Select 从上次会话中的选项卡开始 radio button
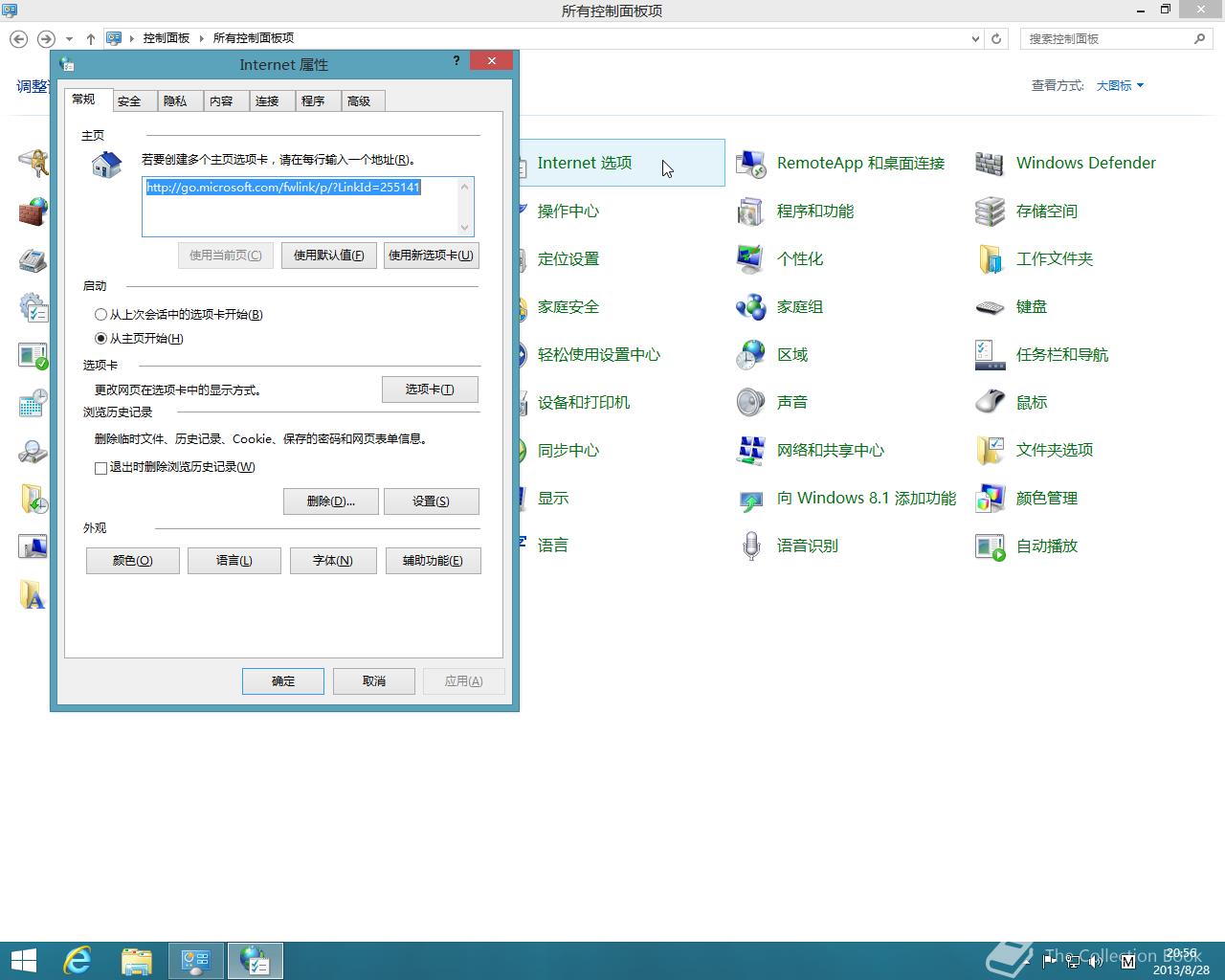This screenshot has height=980, width=1225. [100, 315]
